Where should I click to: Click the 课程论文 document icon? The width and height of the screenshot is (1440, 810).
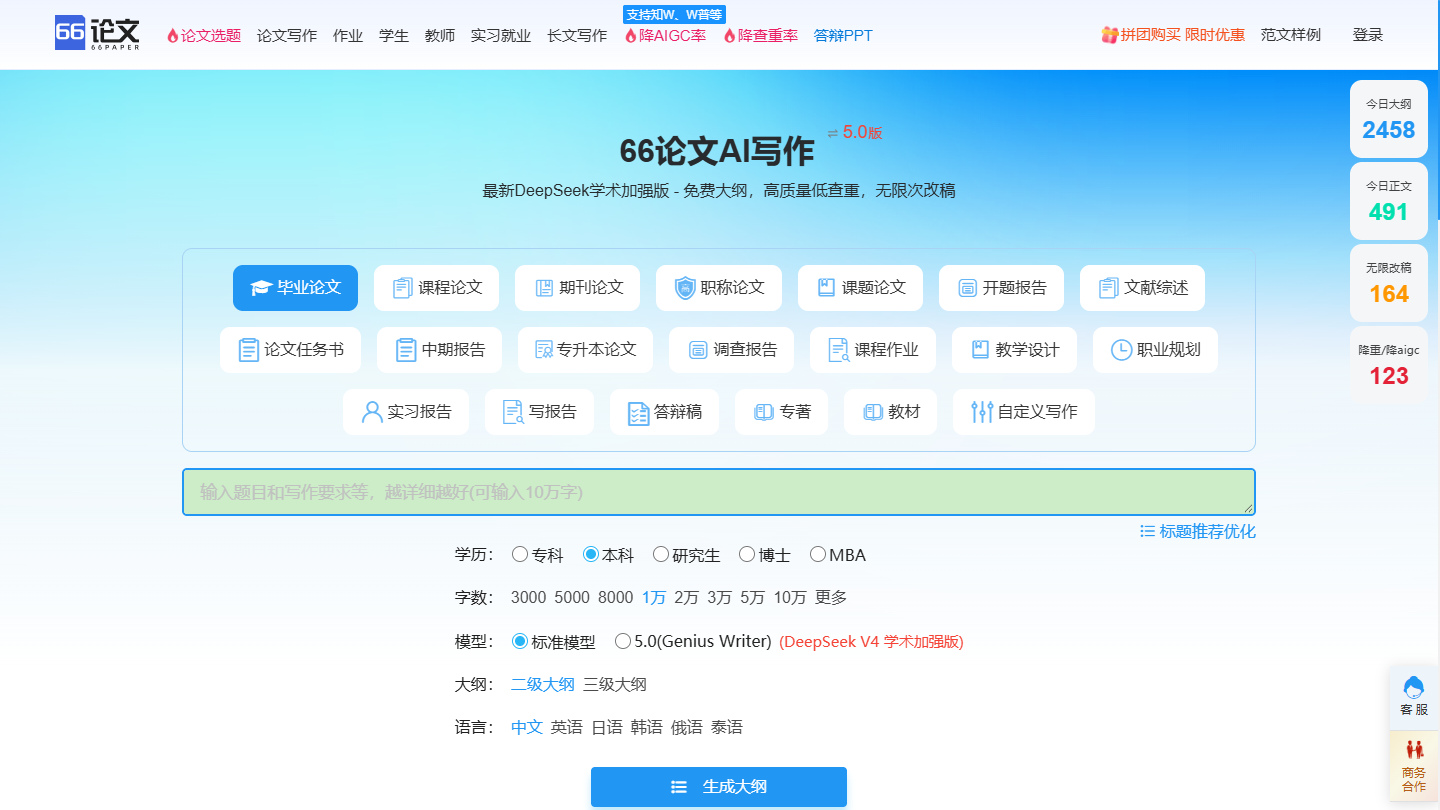point(403,288)
